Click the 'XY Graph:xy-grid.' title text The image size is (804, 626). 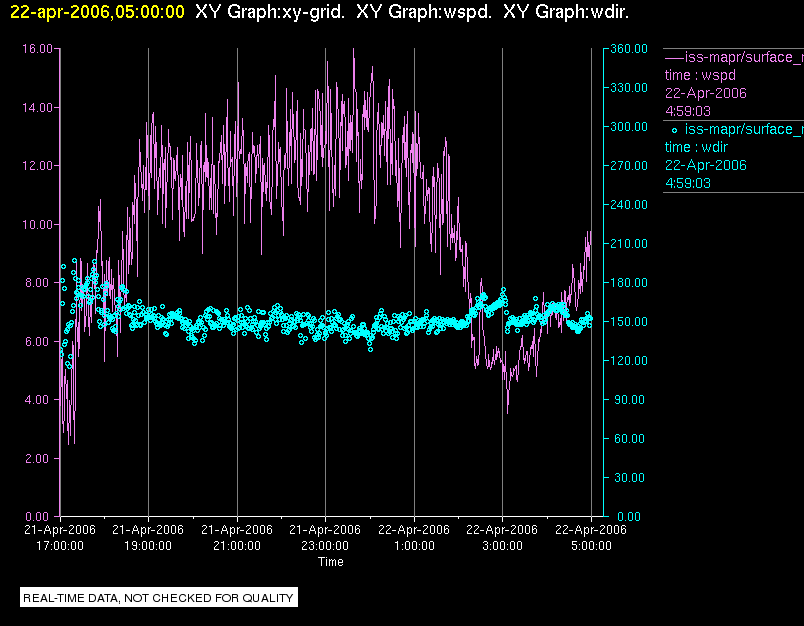pos(270,12)
